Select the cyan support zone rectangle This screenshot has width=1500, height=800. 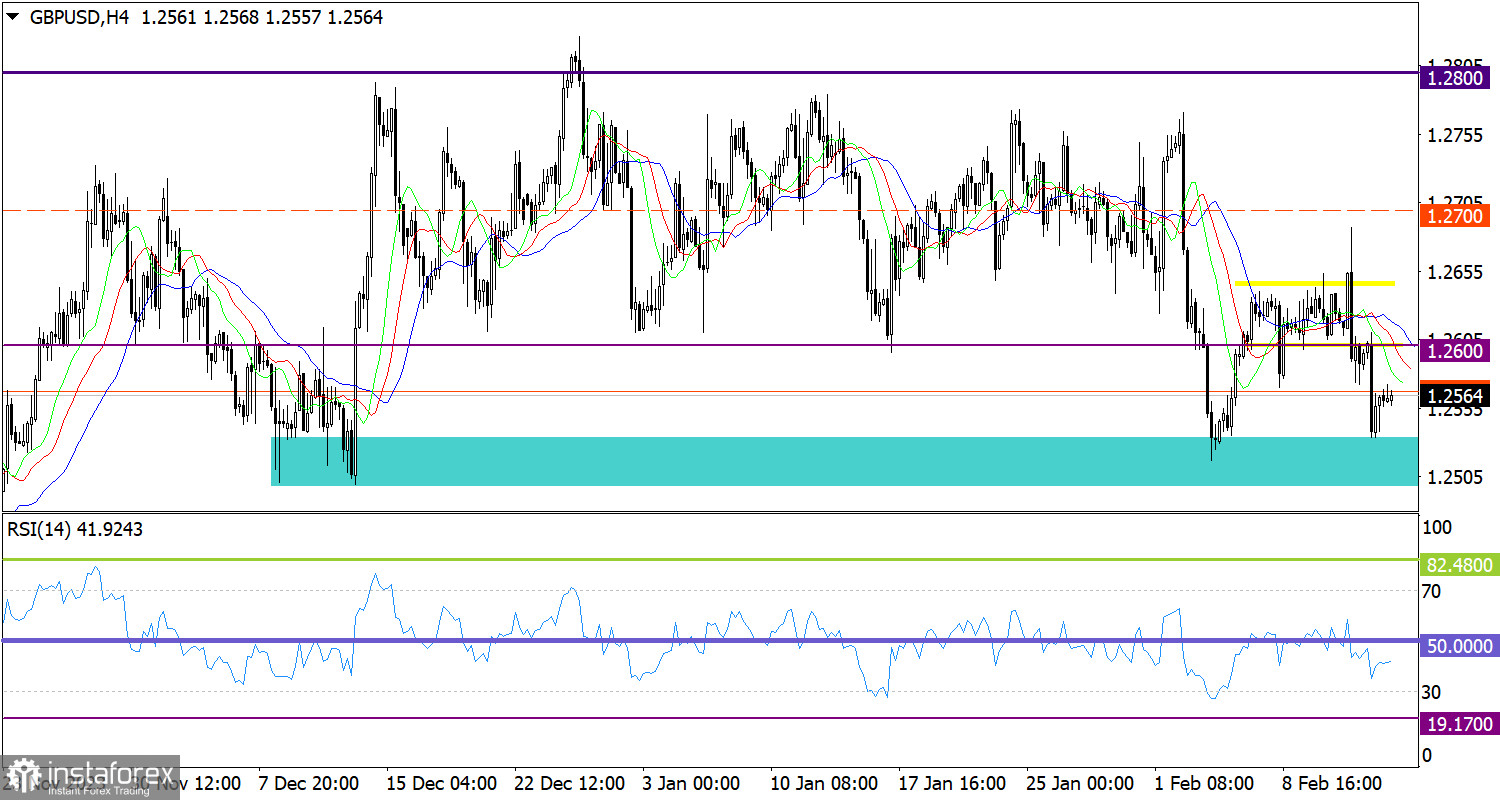844,461
